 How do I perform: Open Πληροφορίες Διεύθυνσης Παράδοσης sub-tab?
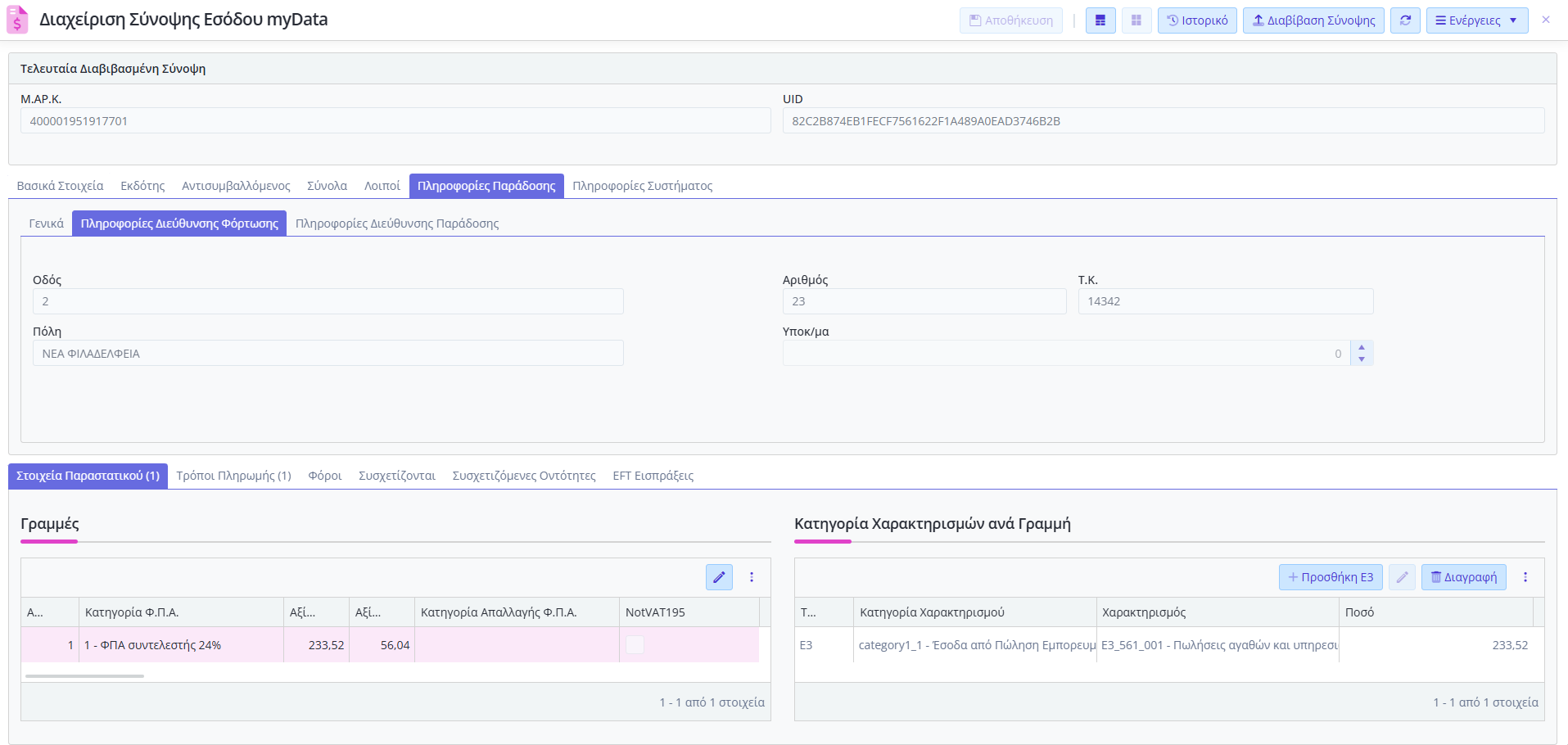tap(397, 223)
